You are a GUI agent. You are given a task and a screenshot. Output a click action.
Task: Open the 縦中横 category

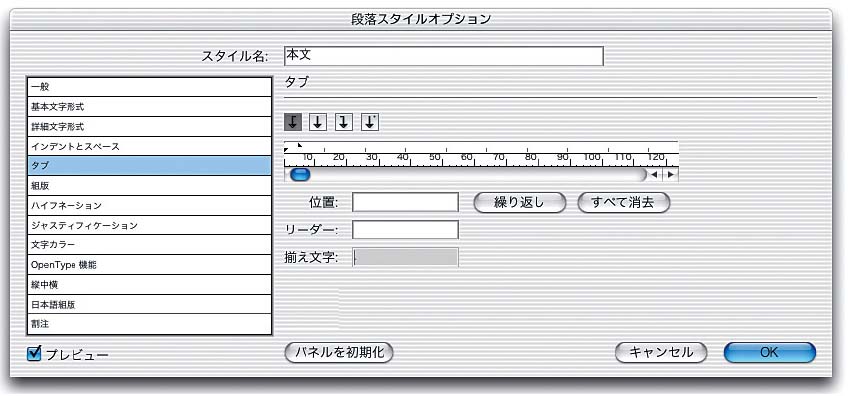point(149,284)
